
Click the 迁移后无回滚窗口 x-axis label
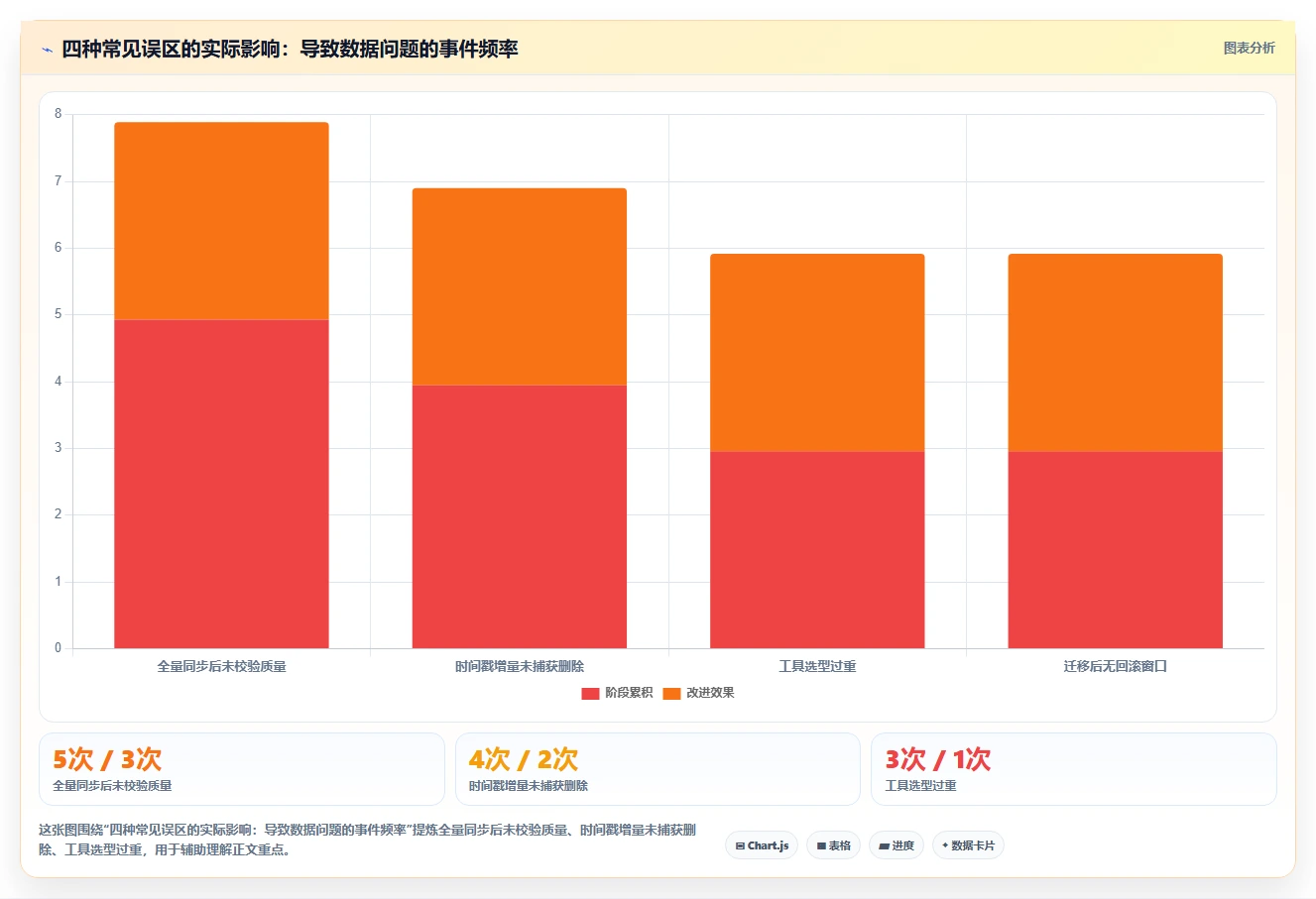click(1116, 666)
